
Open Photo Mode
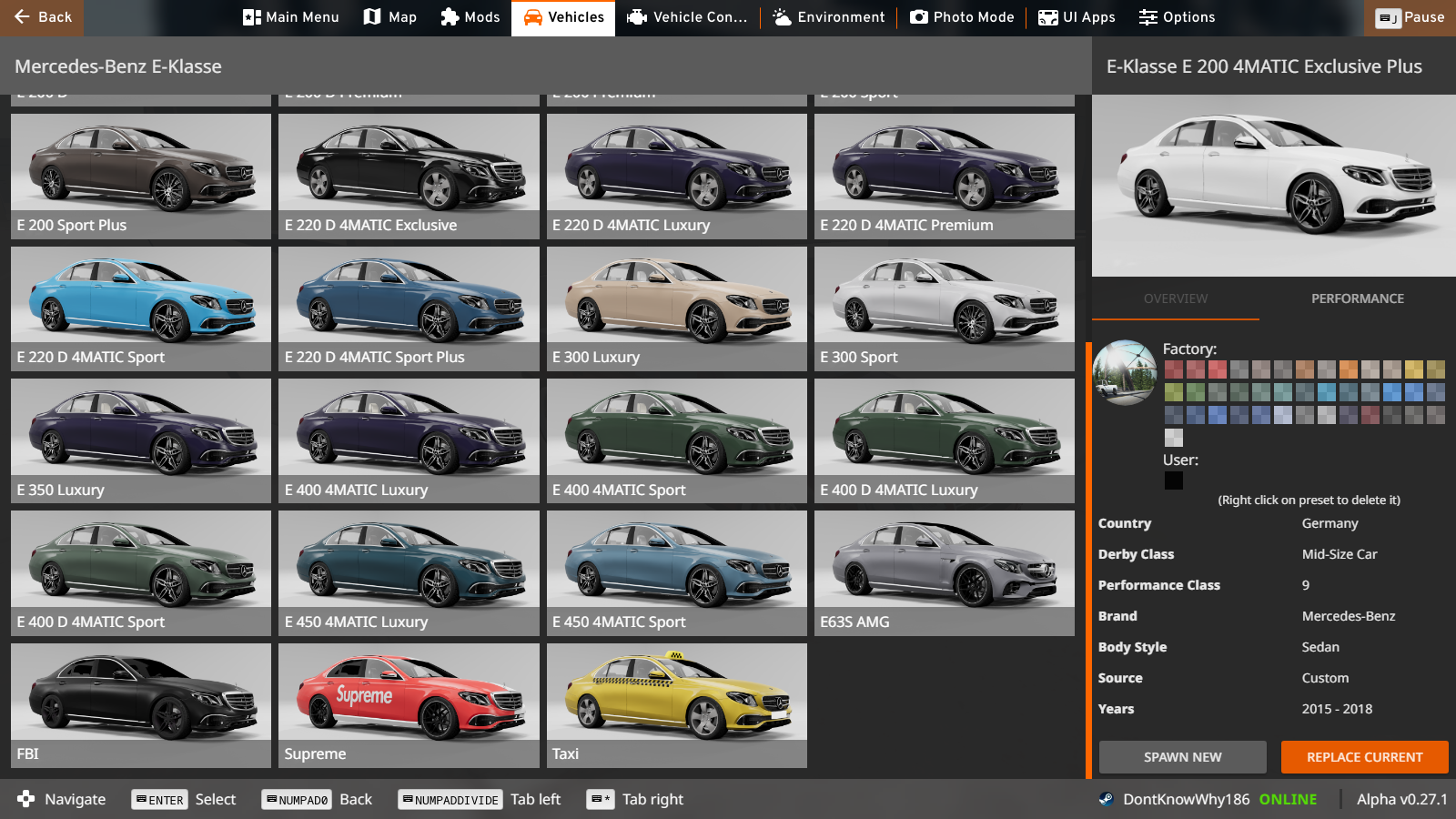point(962,17)
